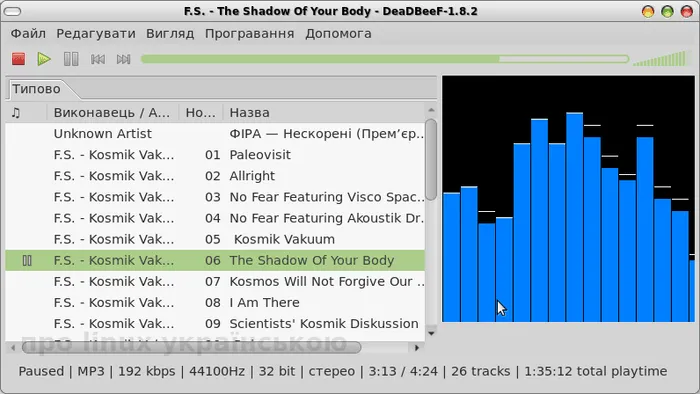Select track 04 No Fear Featuring Akoustik Dr.
This screenshot has width=700, height=394.
[215, 218]
